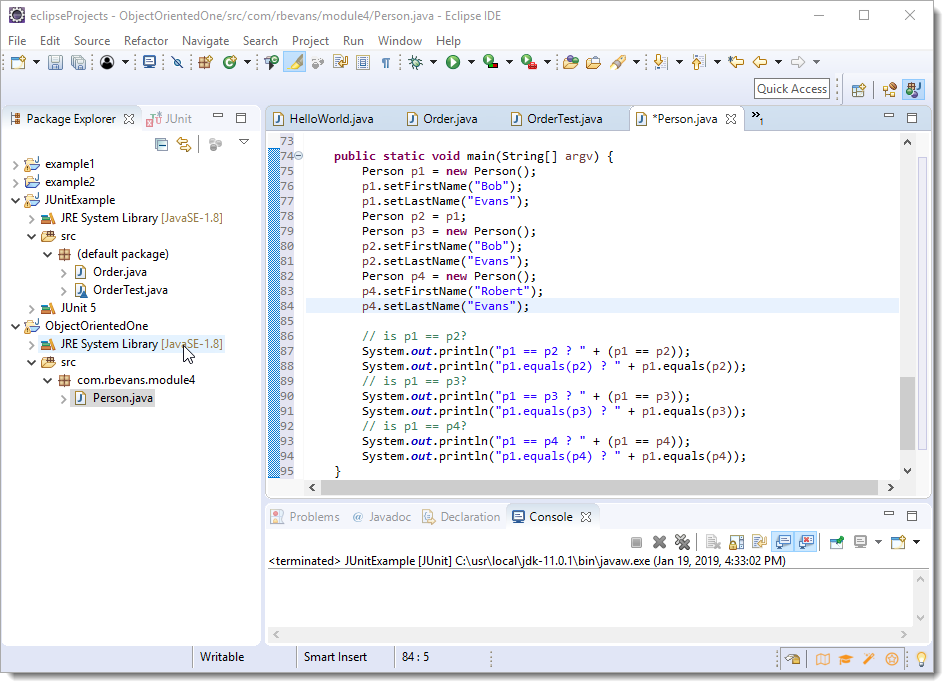Screen dimensions: 949x688
Task: Close the Person.java editor tab
Action: click(x=731, y=119)
